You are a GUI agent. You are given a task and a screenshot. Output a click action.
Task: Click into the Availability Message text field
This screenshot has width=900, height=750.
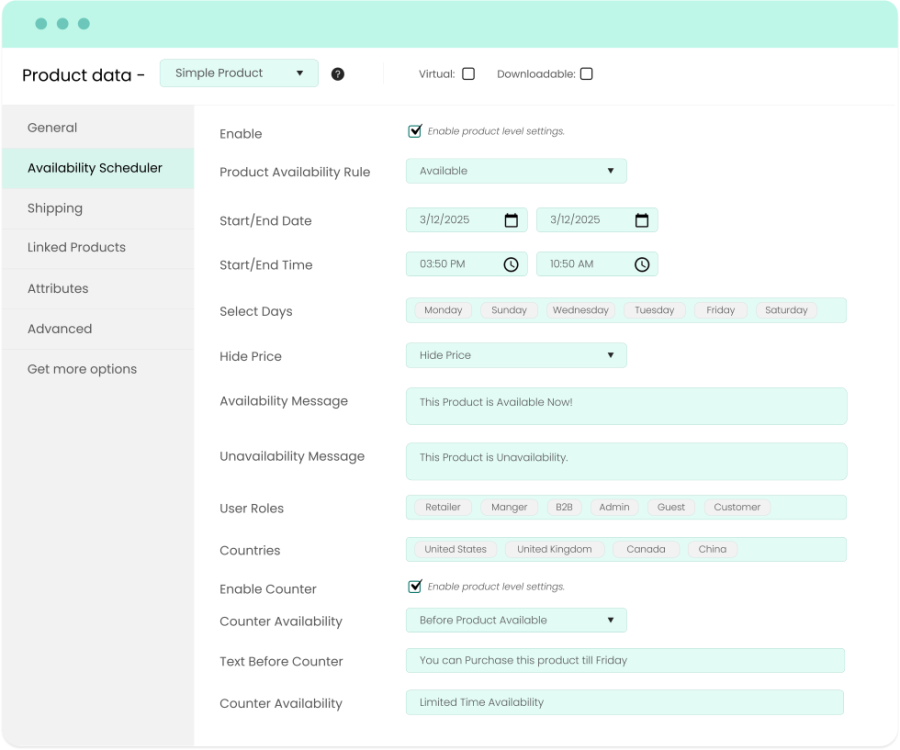(x=626, y=406)
